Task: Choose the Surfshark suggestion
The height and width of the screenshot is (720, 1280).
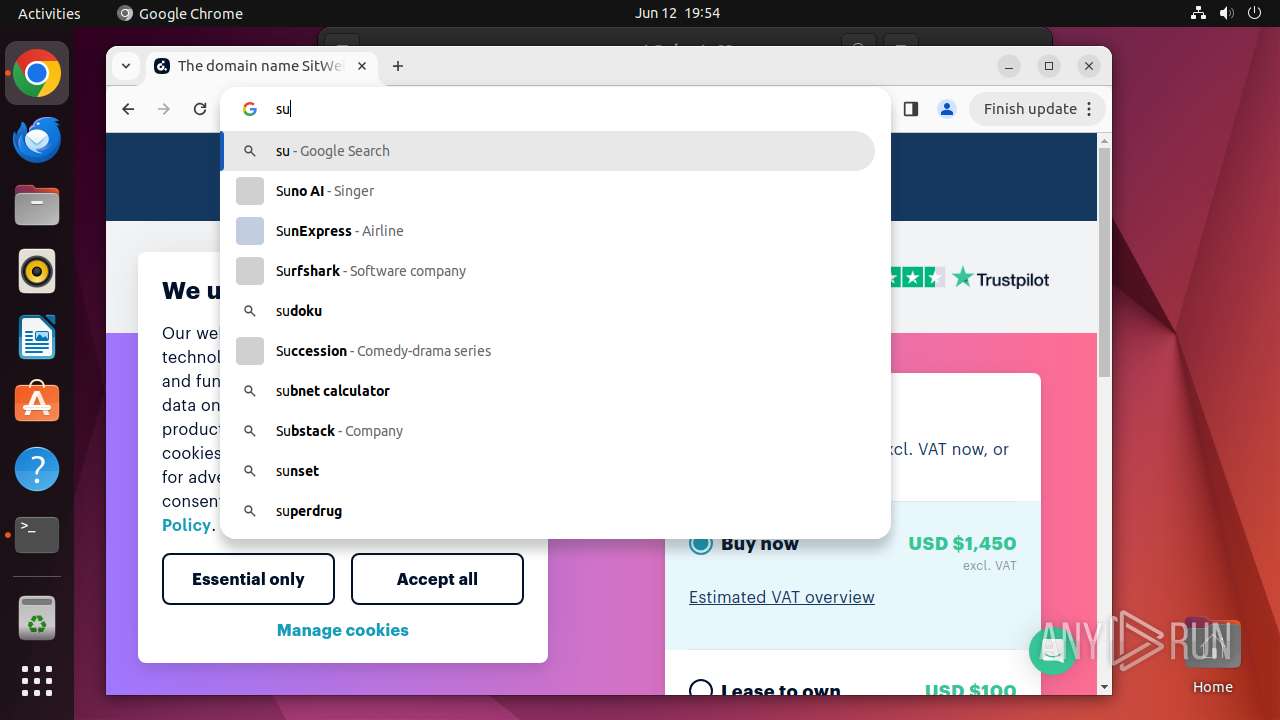Action: pos(548,271)
